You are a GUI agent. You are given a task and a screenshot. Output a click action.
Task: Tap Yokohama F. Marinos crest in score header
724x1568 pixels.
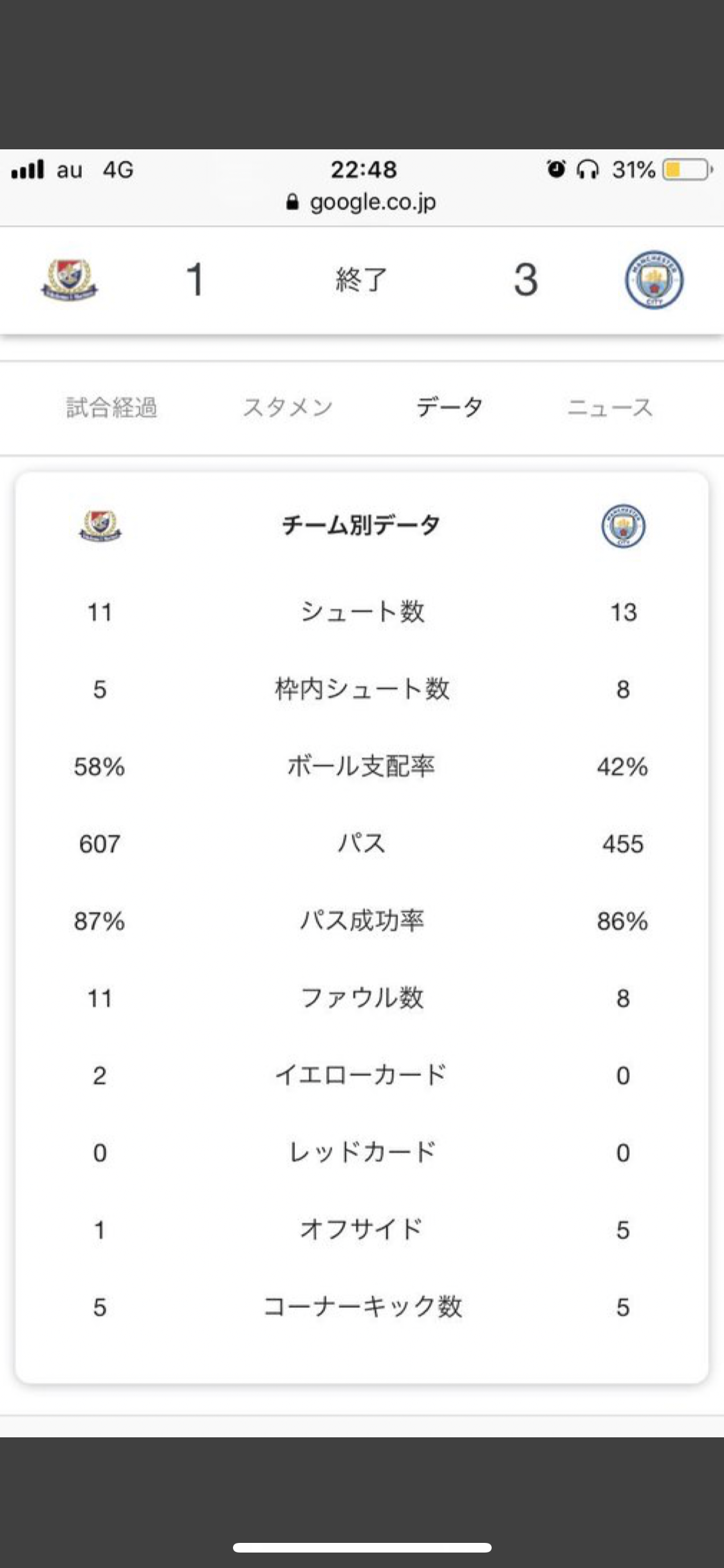pos(69,280)
